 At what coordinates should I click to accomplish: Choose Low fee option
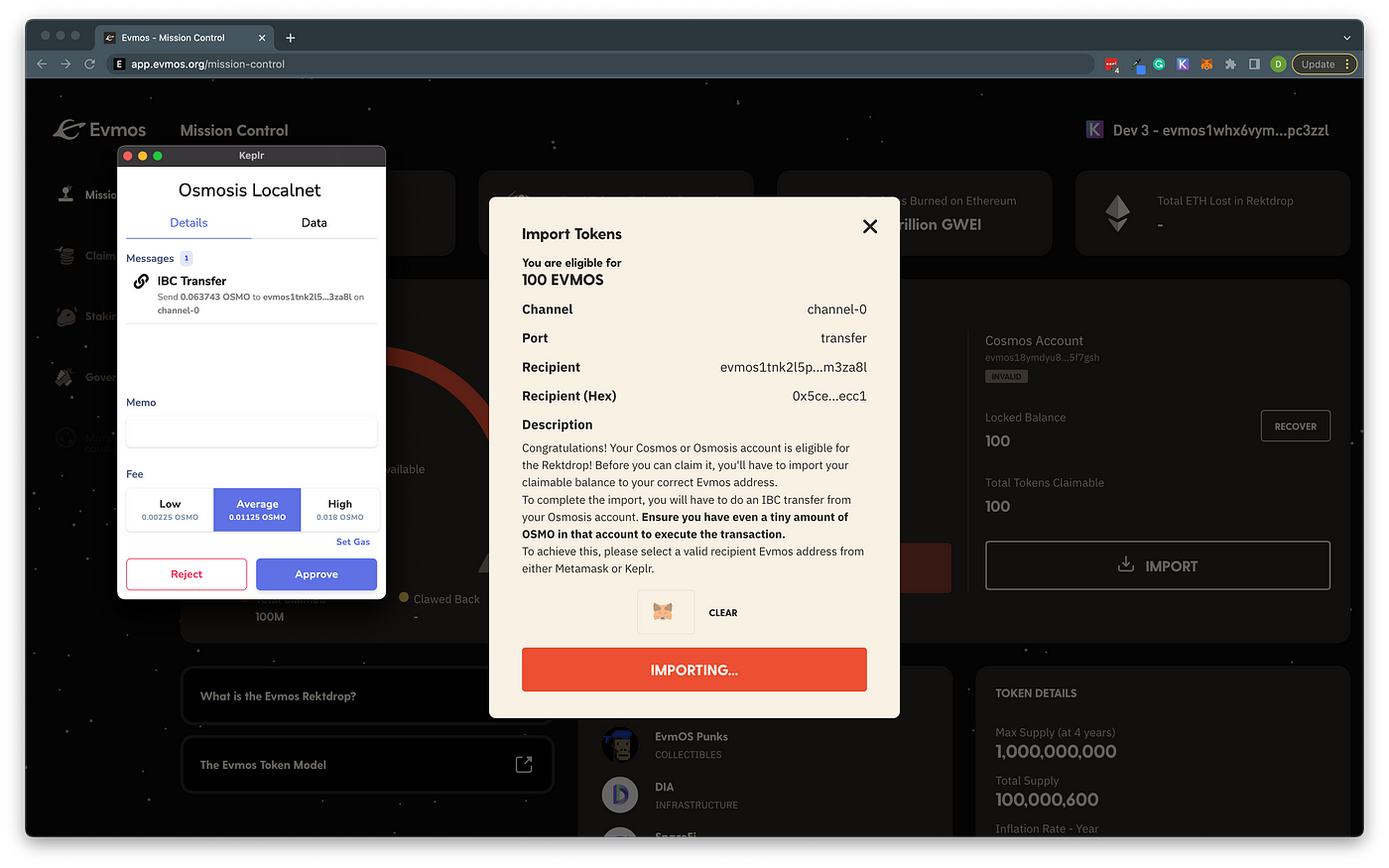pos(170,510)
